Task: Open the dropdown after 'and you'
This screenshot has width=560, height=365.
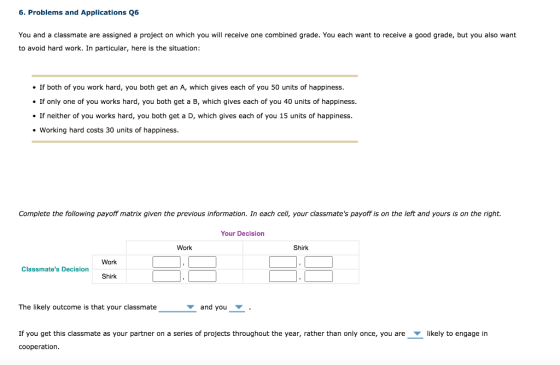Action: click(237, 308)
